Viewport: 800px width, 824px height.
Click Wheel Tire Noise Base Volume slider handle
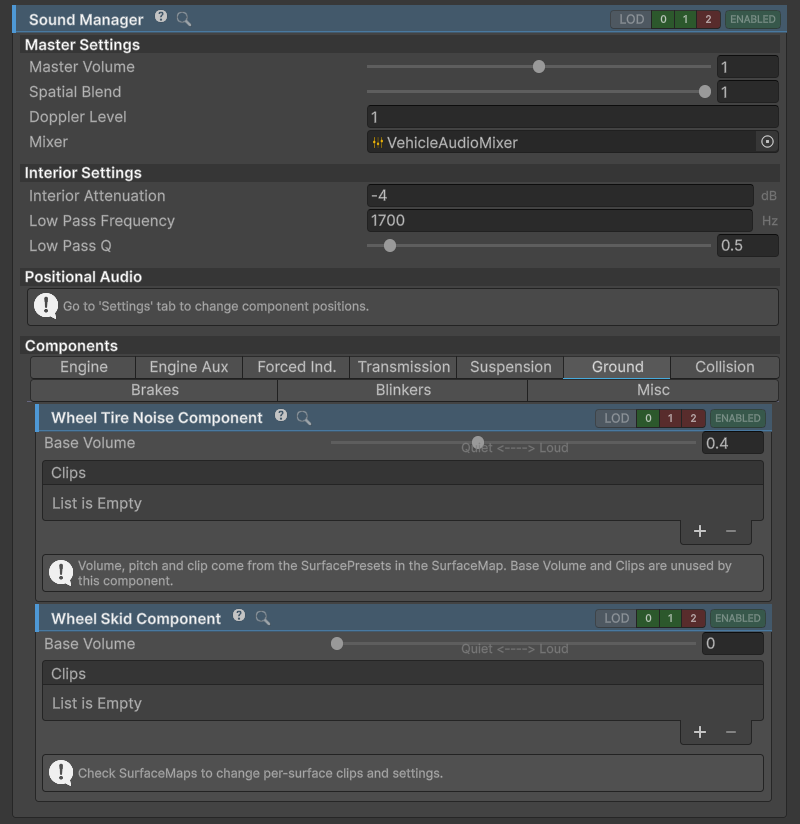478,442
